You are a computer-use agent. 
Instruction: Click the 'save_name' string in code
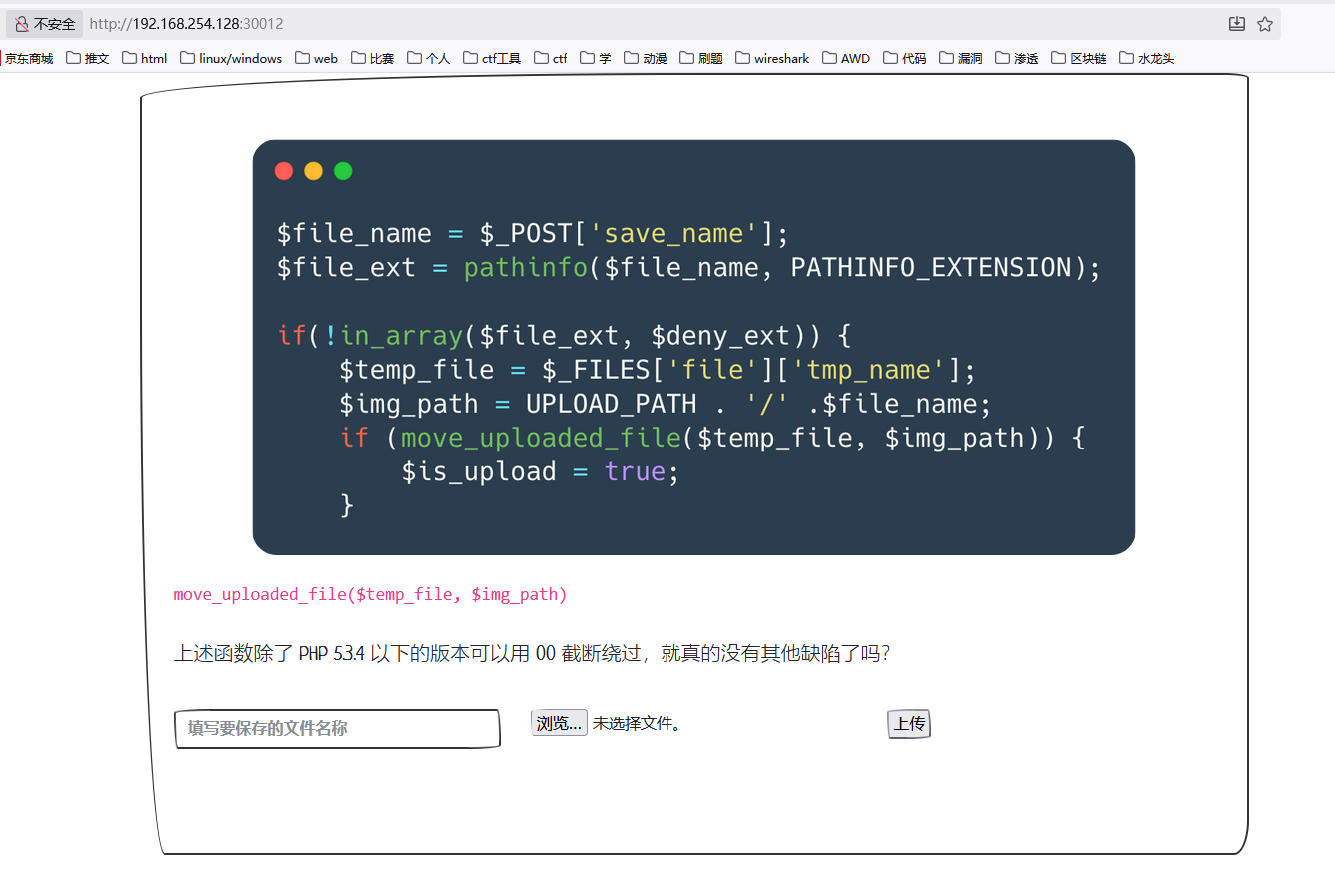pos(674,233)
